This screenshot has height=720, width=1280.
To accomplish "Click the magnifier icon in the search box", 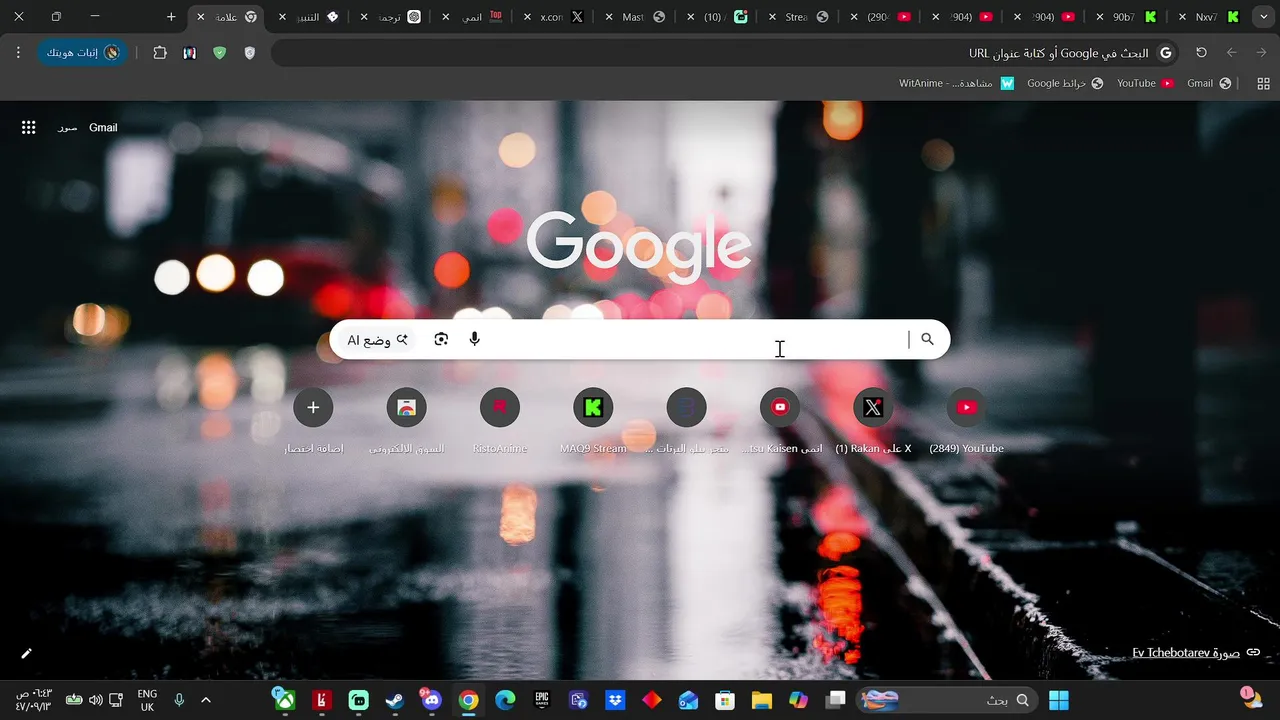I will click(927, 339).
